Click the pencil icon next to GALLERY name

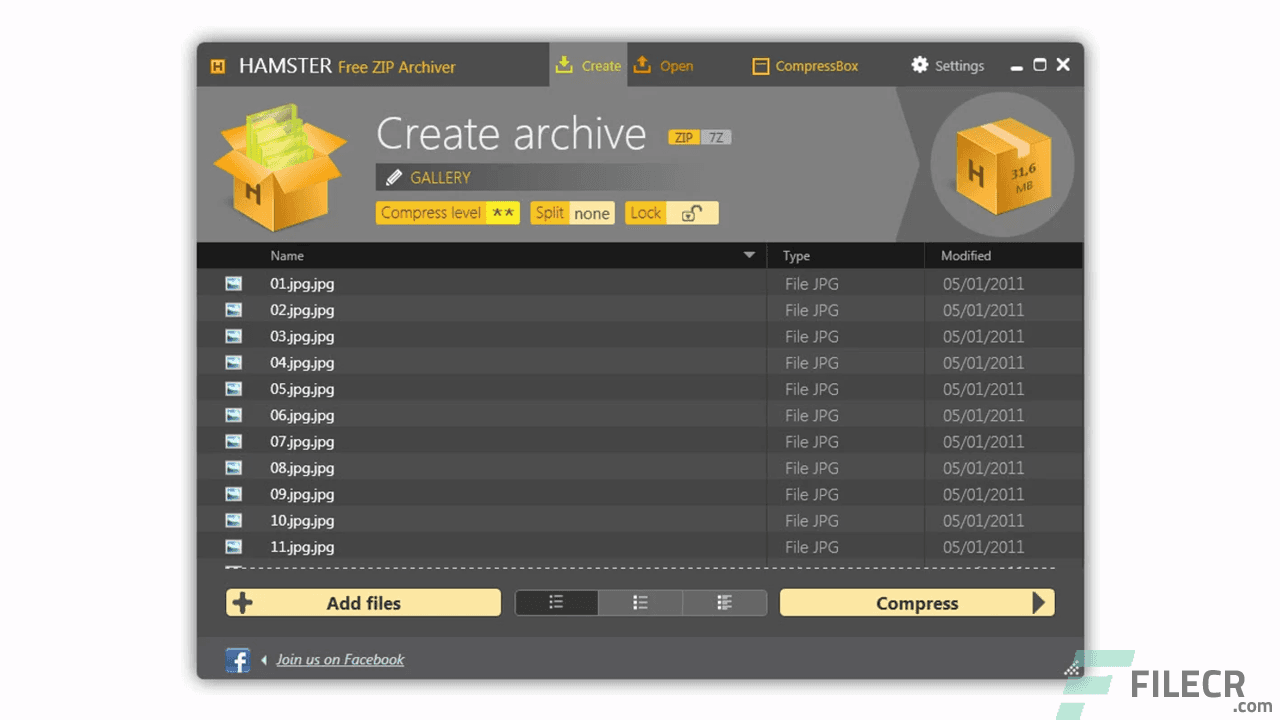point(393,177)
